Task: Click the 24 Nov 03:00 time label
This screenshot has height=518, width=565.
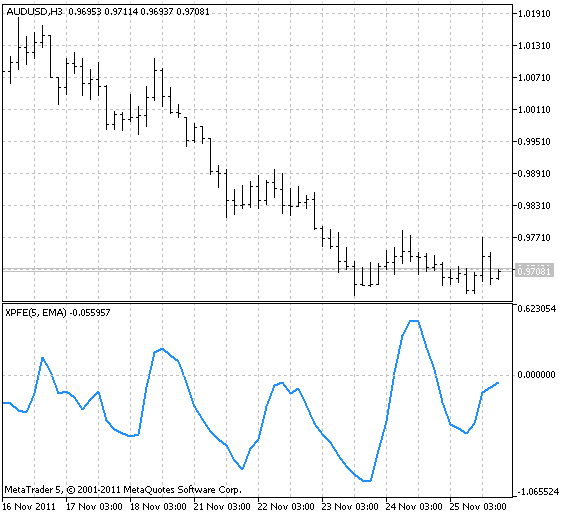Action: (414, 507)
